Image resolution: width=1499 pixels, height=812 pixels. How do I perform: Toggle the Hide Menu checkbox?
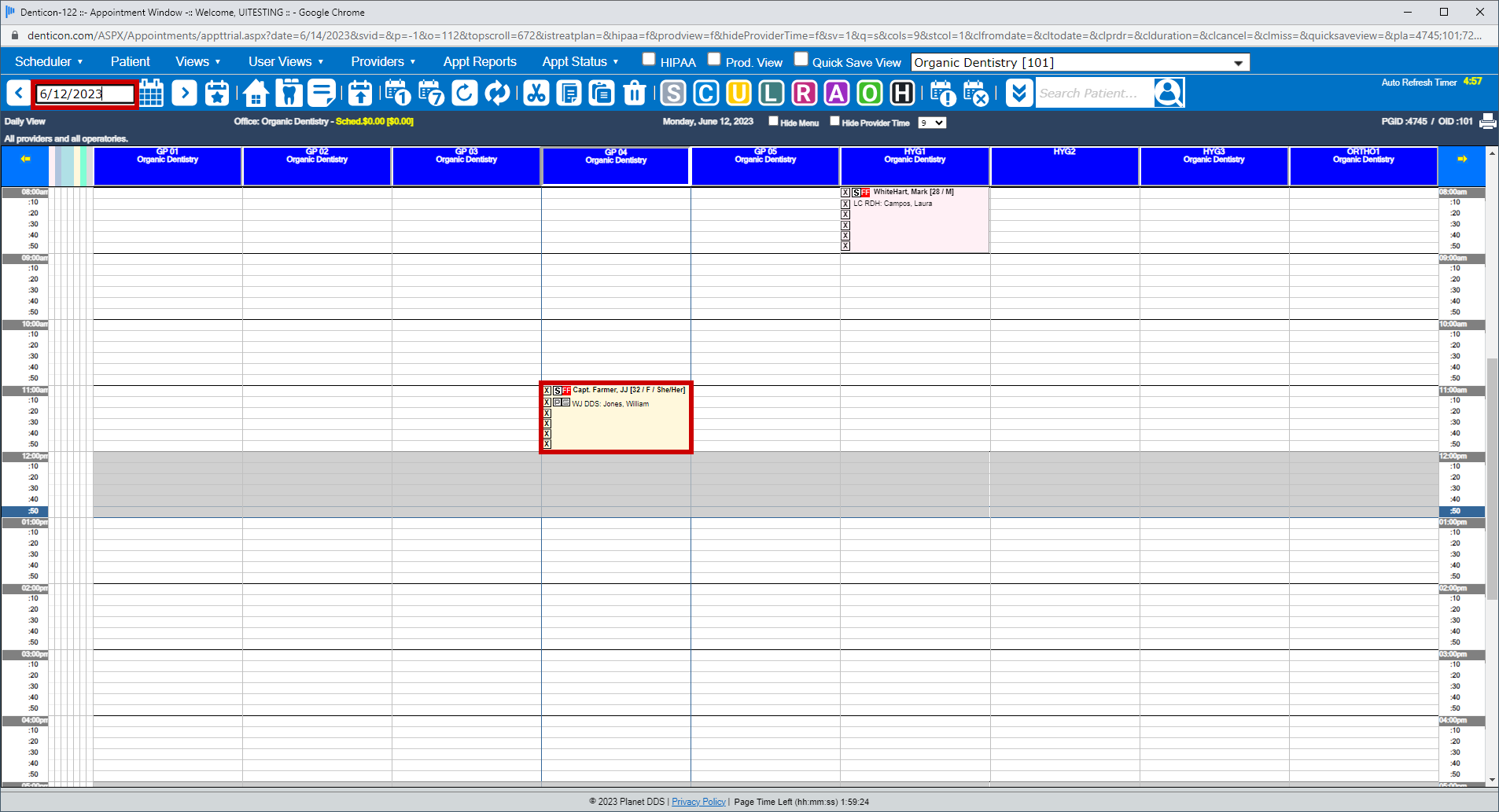tap(774, 121)
